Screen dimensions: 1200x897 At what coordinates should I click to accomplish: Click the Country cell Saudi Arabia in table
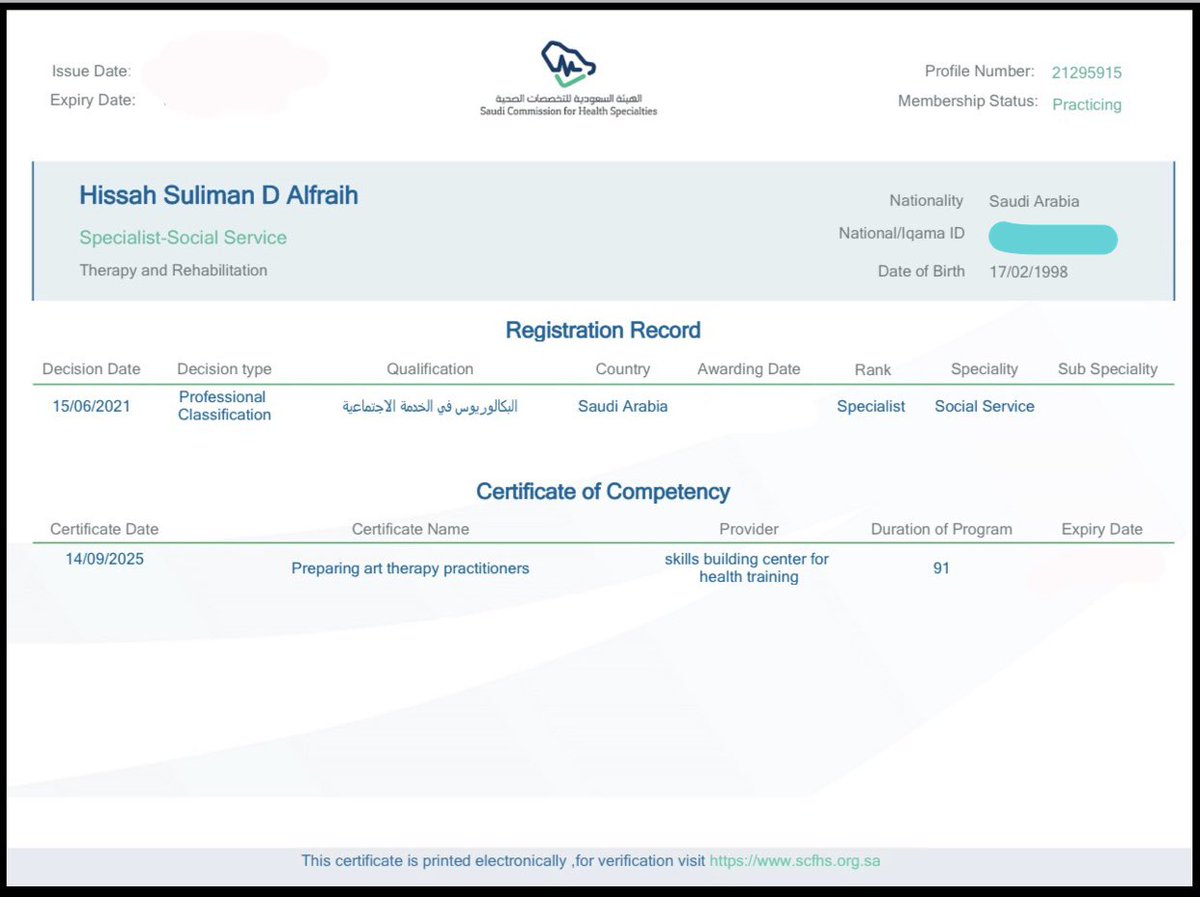click(623, 406)
